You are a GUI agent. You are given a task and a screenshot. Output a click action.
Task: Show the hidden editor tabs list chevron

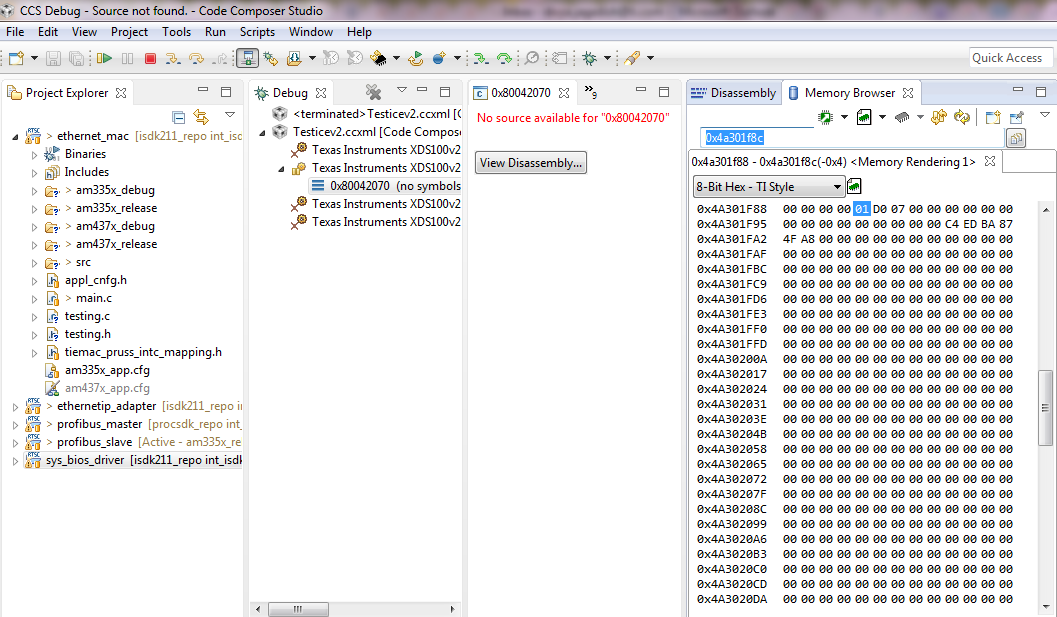click(x=591, y=91)
